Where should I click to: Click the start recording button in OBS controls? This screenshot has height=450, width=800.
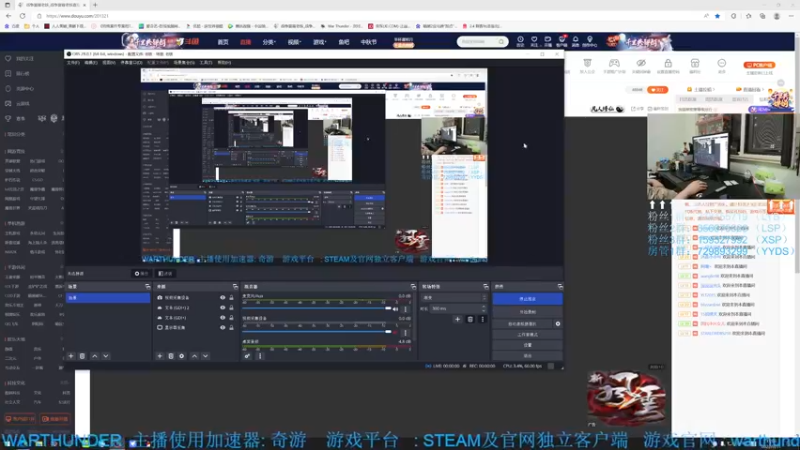[528, 312]
